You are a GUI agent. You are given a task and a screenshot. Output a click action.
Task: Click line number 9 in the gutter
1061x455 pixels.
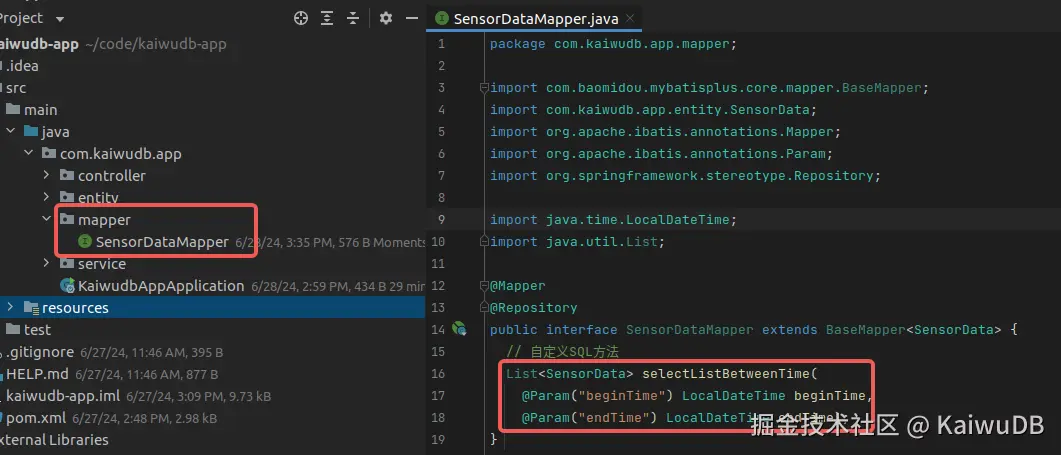point(441,220)
